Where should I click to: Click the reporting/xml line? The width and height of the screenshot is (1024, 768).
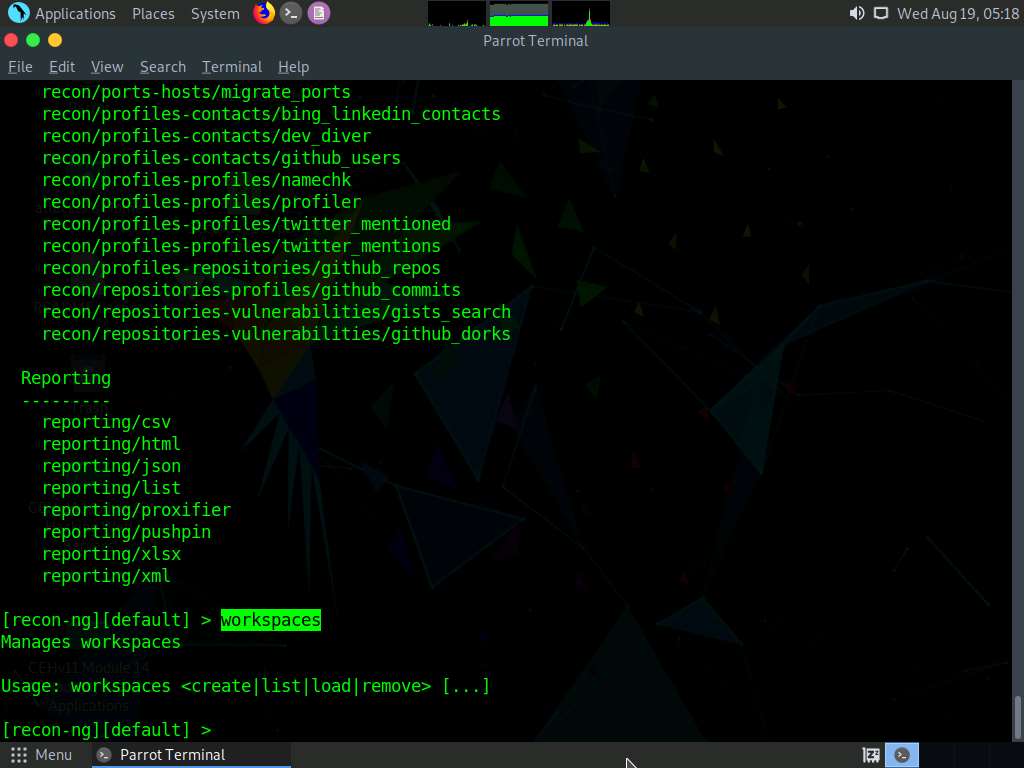pyautogui.click(x=106, y=576)
